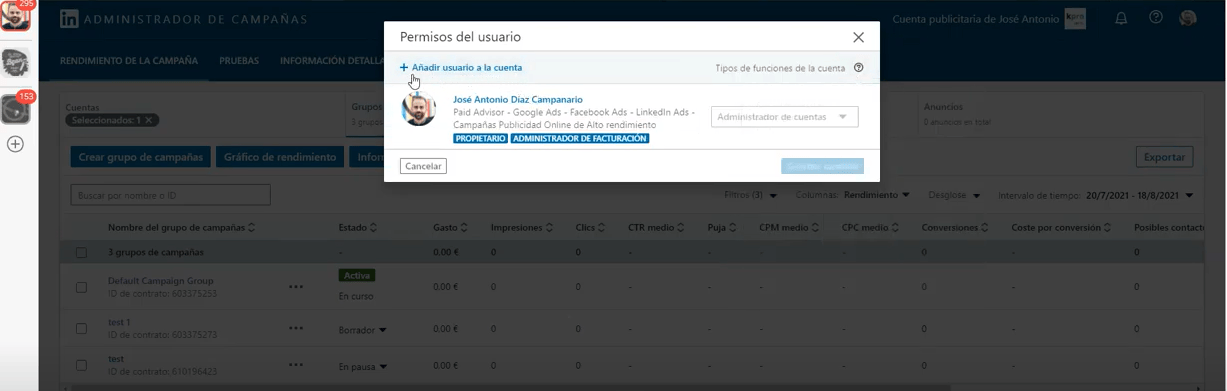Open the profile avatar menu in header
This screenshot has height=391, width=1227.
1188,19
